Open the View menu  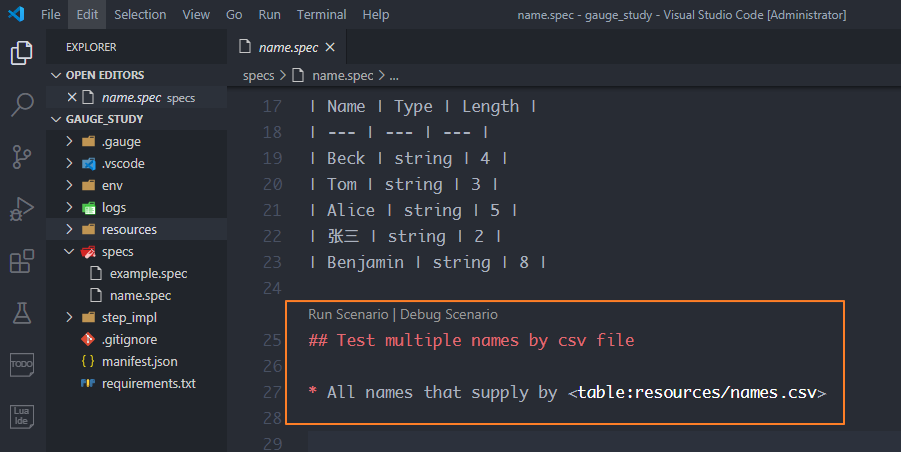click(x=196, y=14)
